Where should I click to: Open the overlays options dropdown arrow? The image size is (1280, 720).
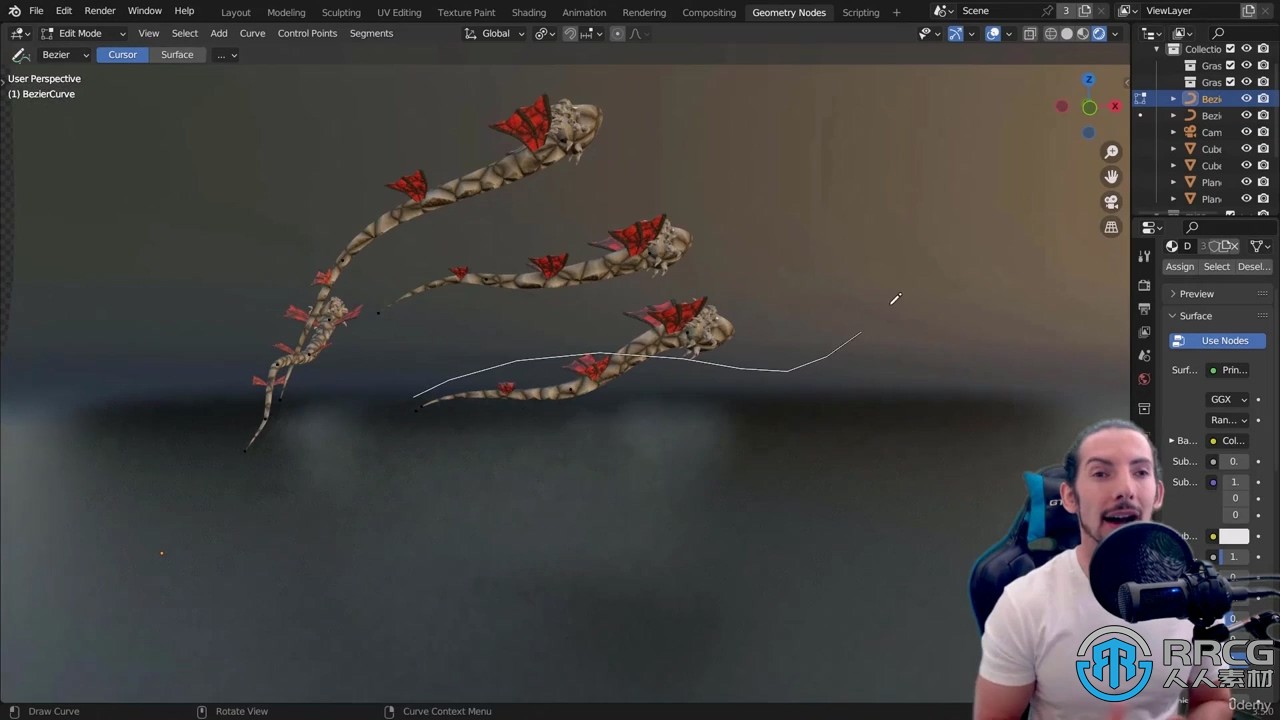(x=1010, y=33)
